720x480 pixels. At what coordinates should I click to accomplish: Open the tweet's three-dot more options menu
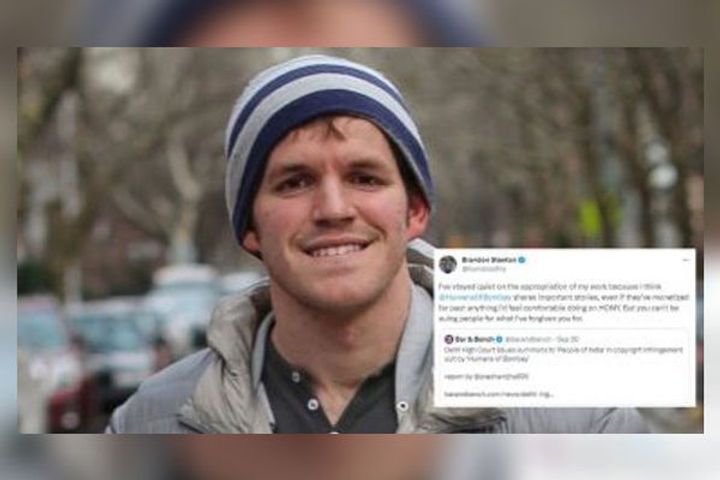[x=686, y=260]
